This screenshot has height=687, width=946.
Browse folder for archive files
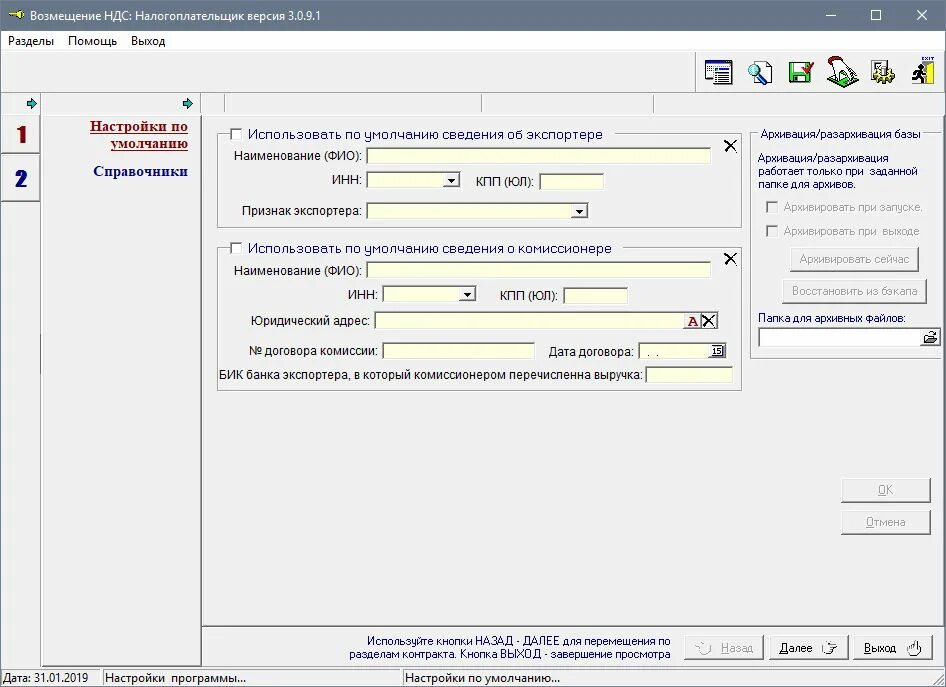pyautogui.click(x=930, y=337)
